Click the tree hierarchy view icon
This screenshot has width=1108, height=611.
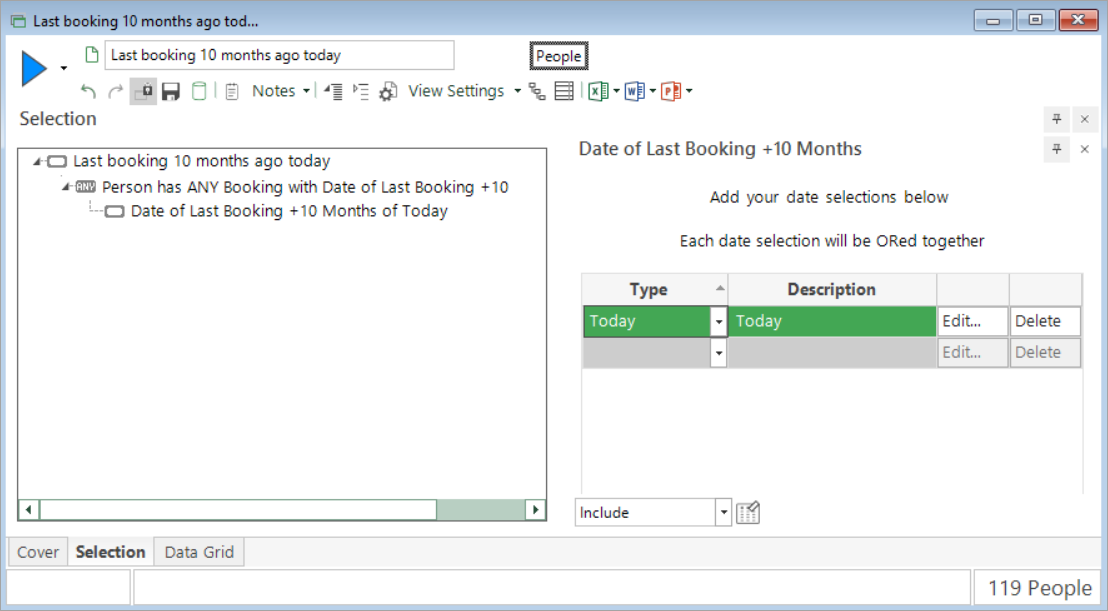[x=537, y=91]
